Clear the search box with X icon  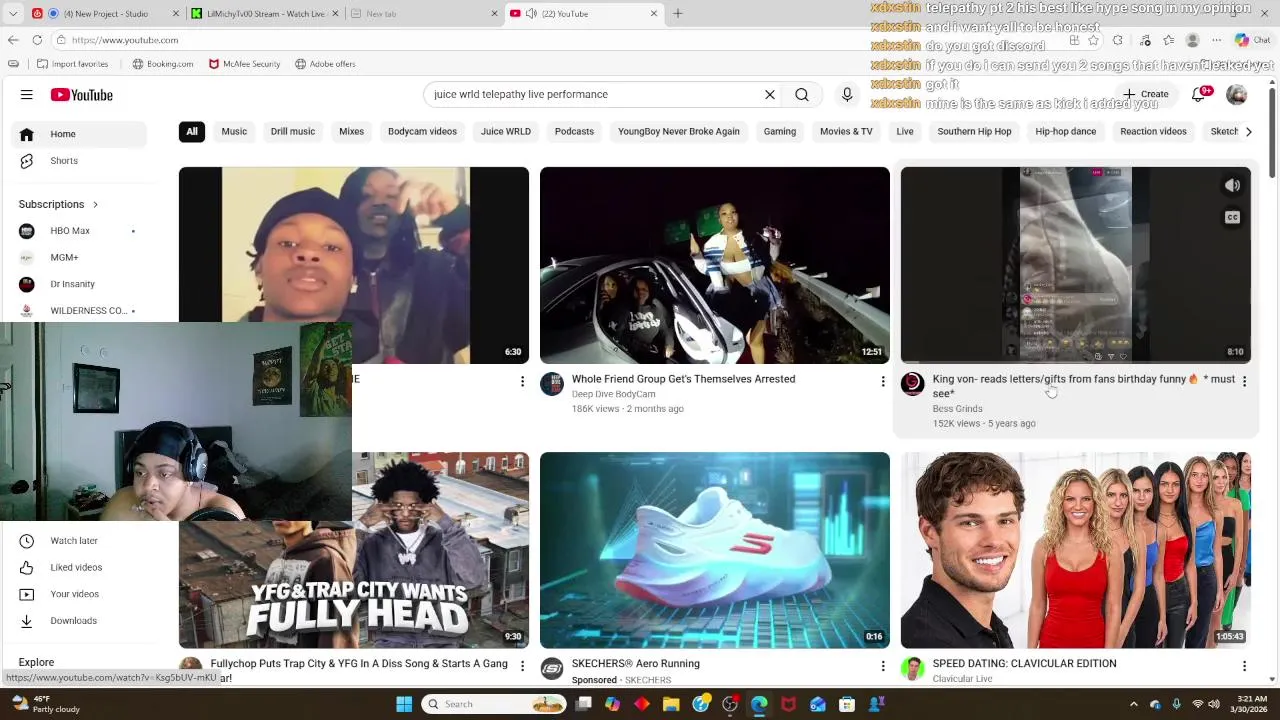(770, 95)
